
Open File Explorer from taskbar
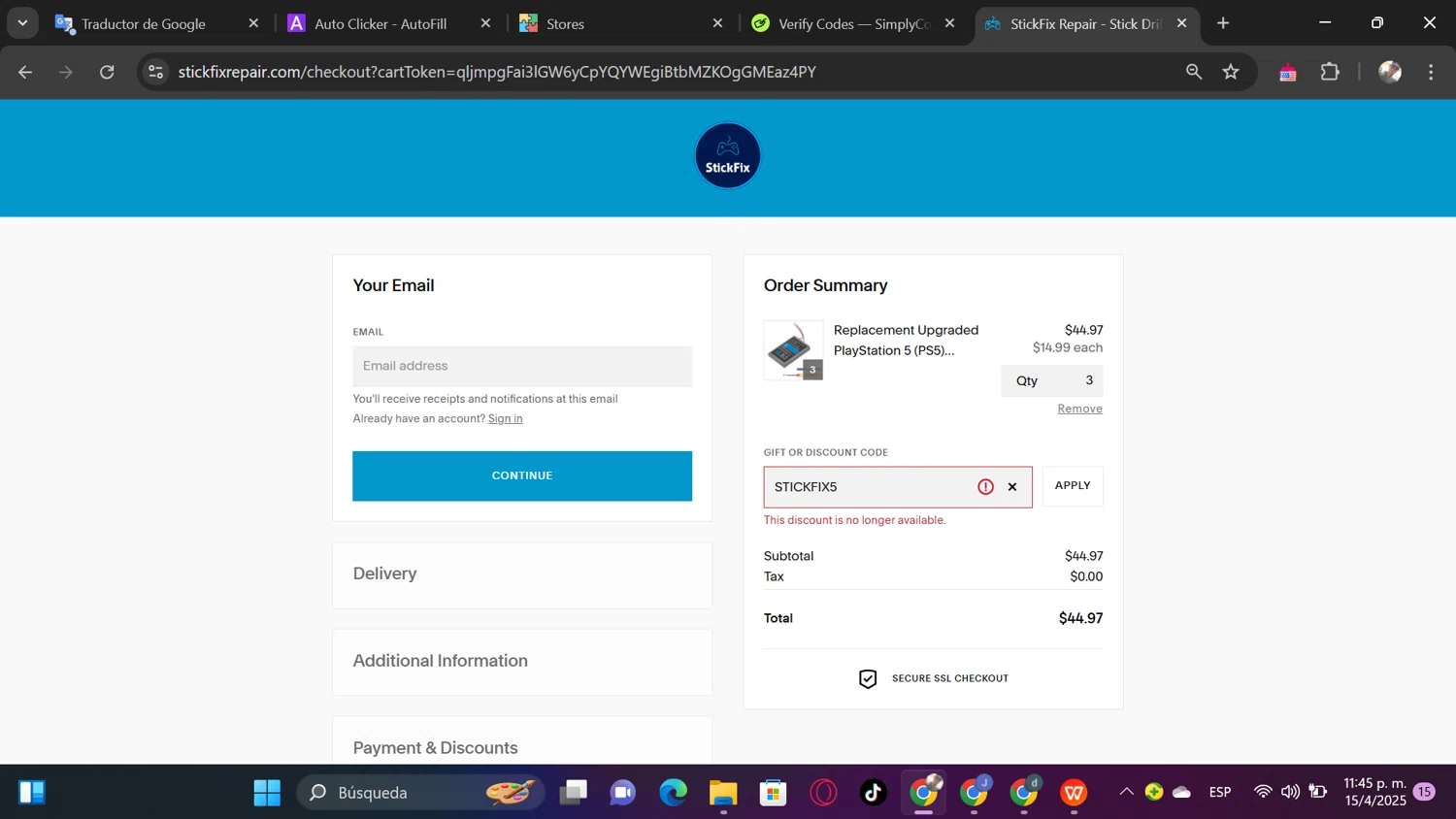[x=723, y=793]
